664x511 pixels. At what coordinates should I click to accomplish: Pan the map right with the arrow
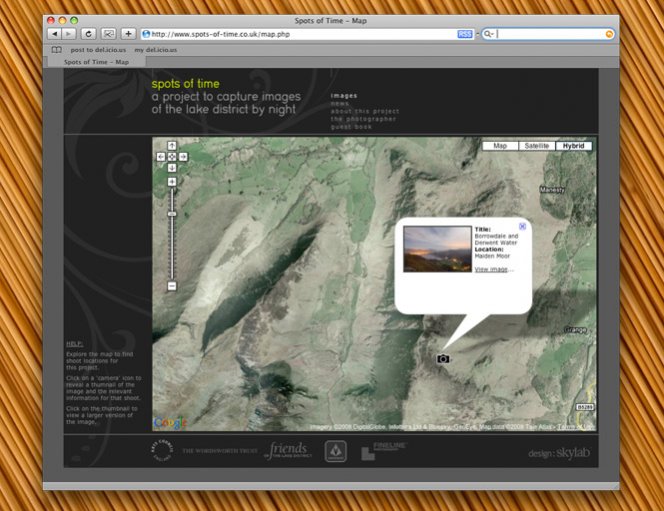(x=182, y=156)
